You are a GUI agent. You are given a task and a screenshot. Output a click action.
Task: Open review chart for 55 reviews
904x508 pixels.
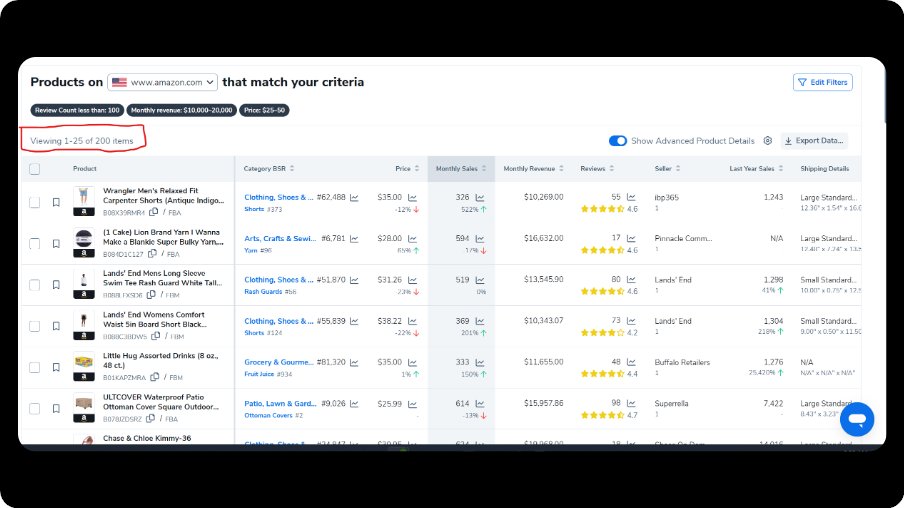coord(631,197)
